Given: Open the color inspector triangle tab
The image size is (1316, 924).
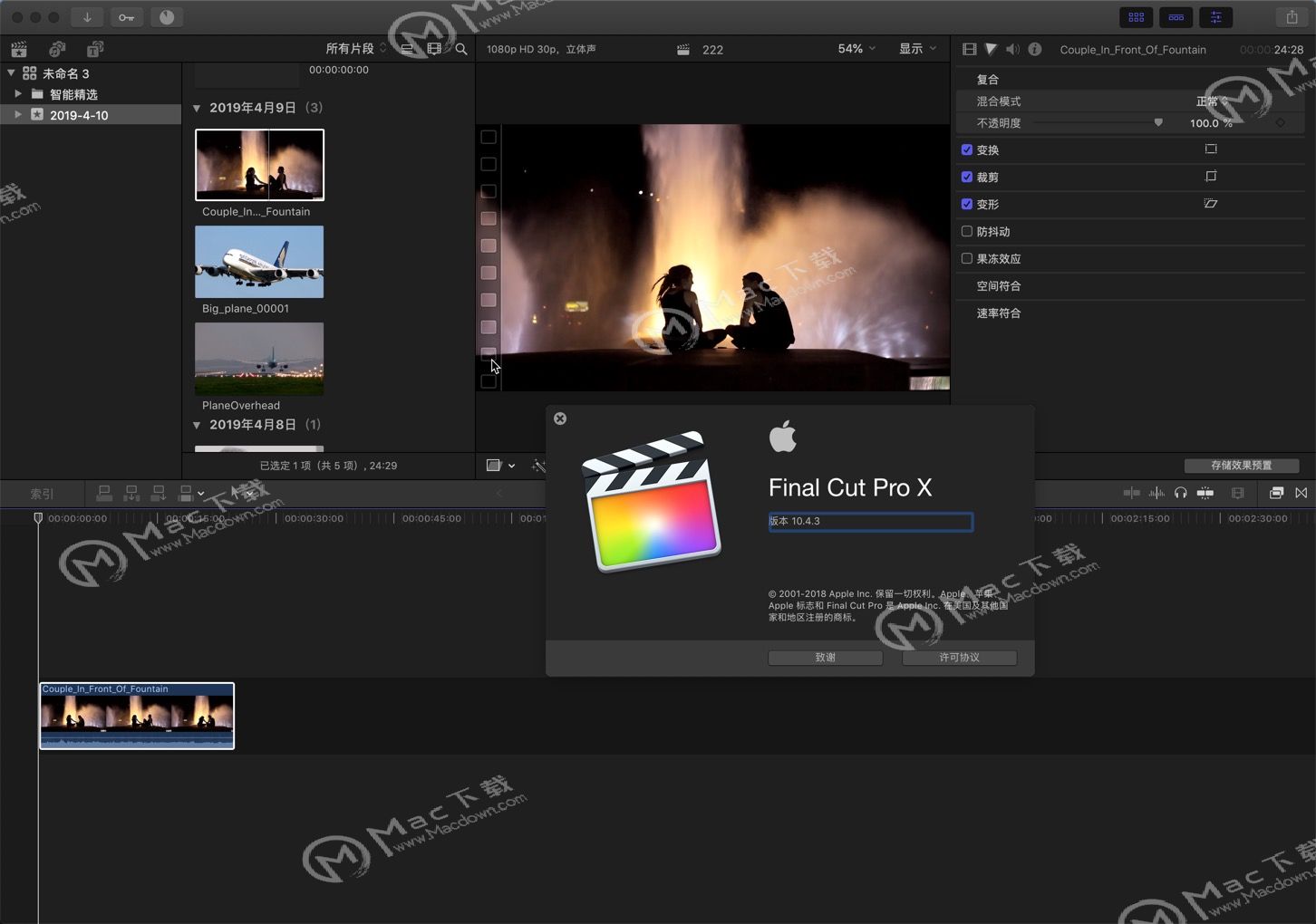Looking at the screenshot, I should (991, 49).
